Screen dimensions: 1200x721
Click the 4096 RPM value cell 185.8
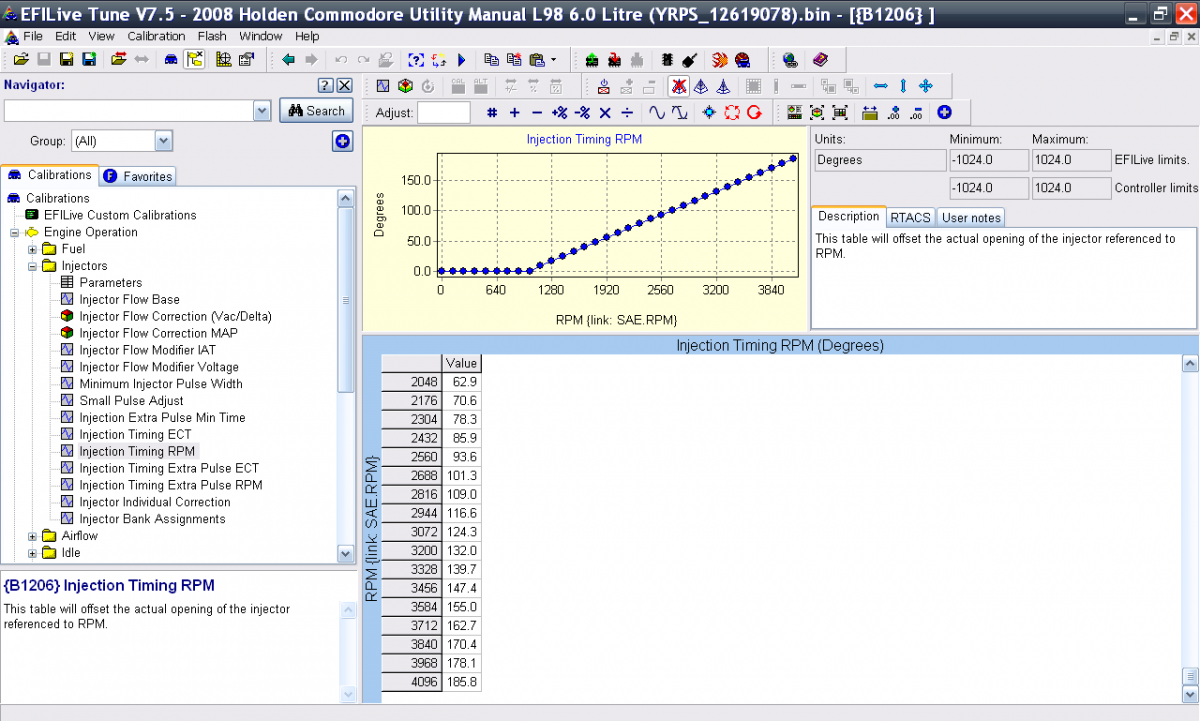462,682
